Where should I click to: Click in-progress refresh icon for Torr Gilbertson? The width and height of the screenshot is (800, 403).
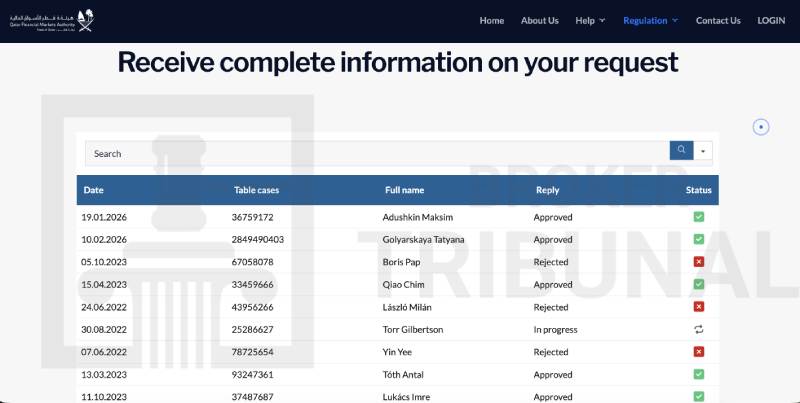point(698,330)
